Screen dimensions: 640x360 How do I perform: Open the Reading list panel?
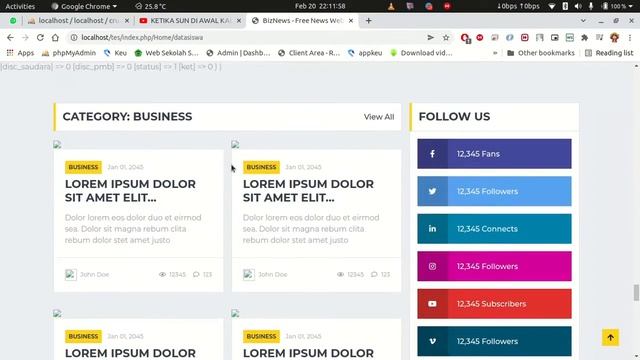(x=609, y=53)
